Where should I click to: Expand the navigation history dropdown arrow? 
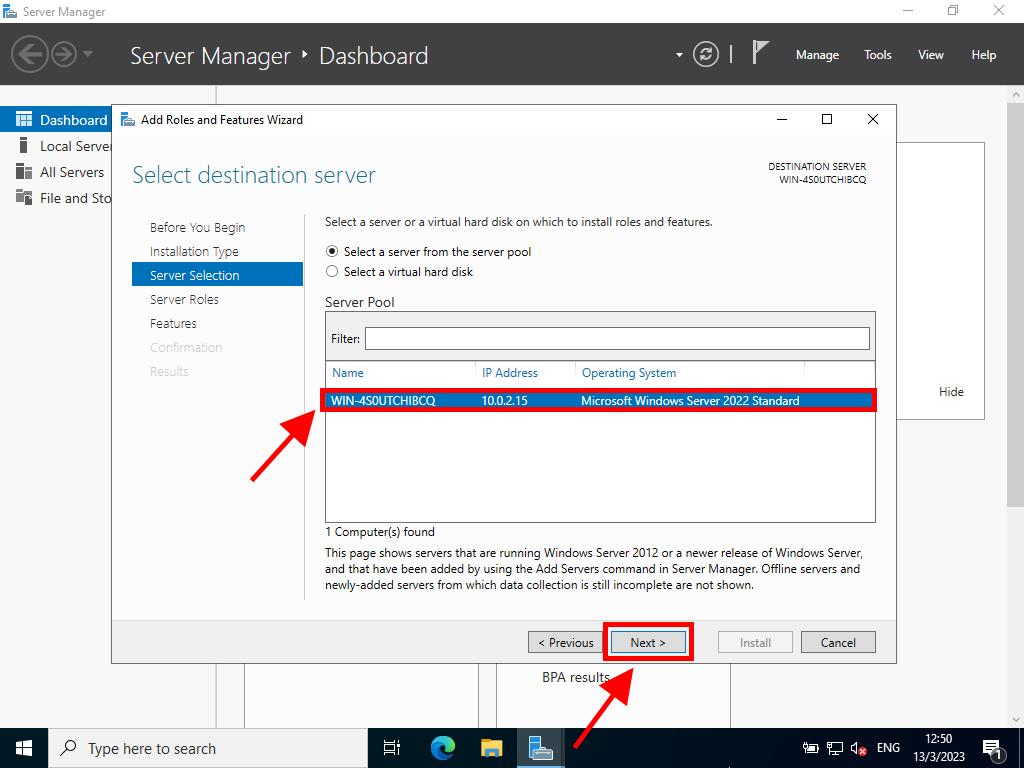click(x=88, y=54)
